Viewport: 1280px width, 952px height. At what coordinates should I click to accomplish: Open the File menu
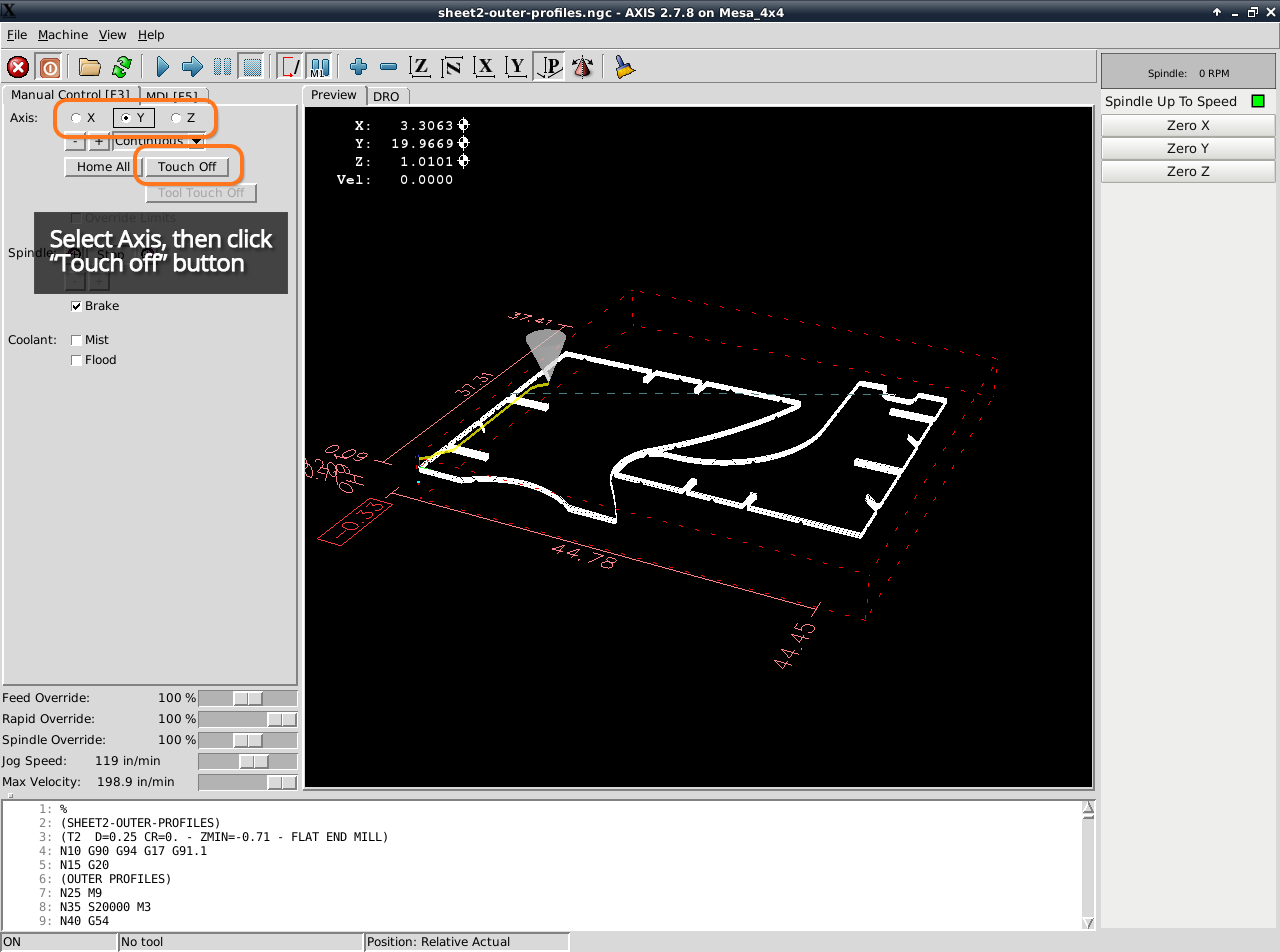point(17,34)
